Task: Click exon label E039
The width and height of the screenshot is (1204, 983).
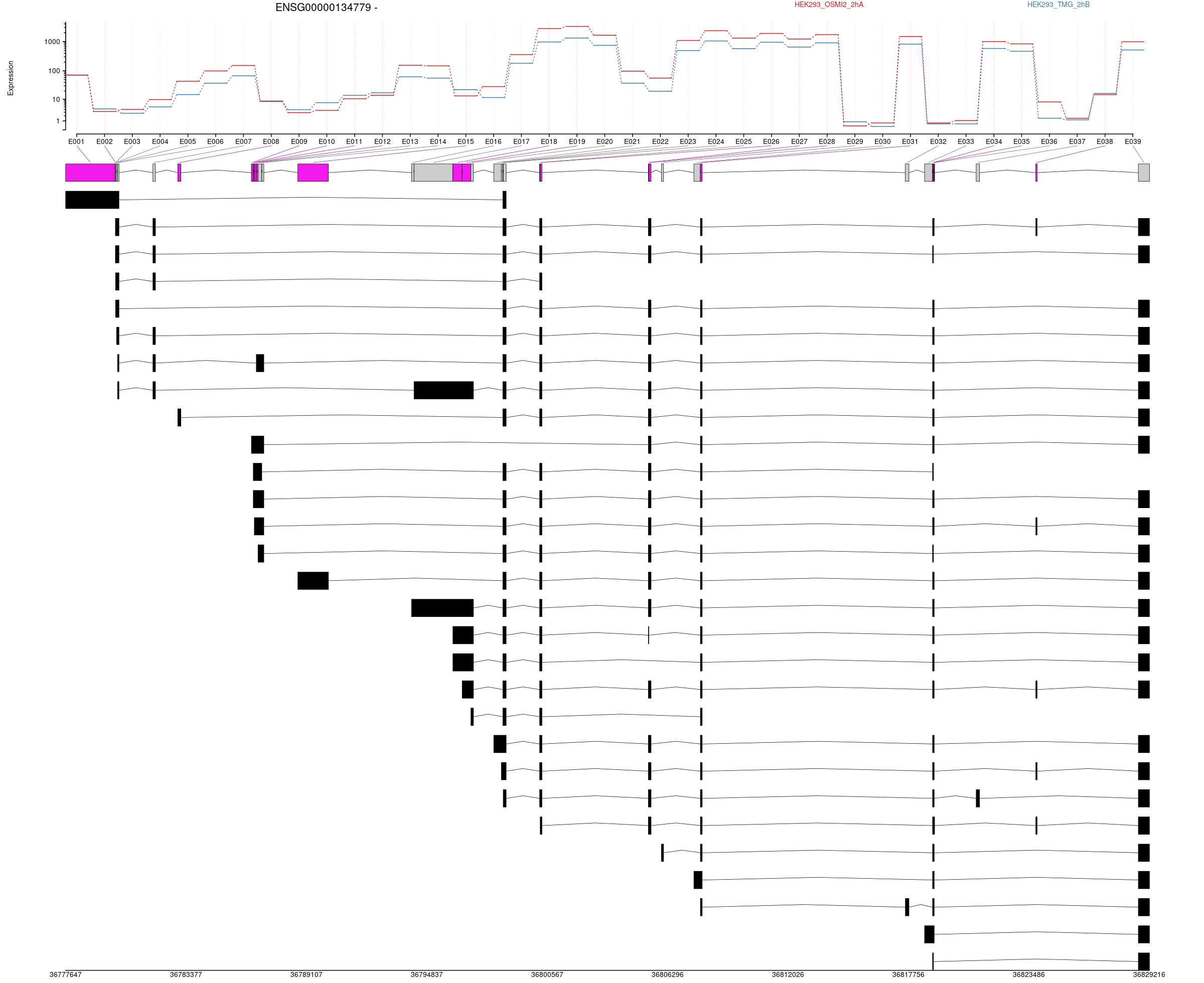Action: pyautogui.click(x=1133, y=141)
